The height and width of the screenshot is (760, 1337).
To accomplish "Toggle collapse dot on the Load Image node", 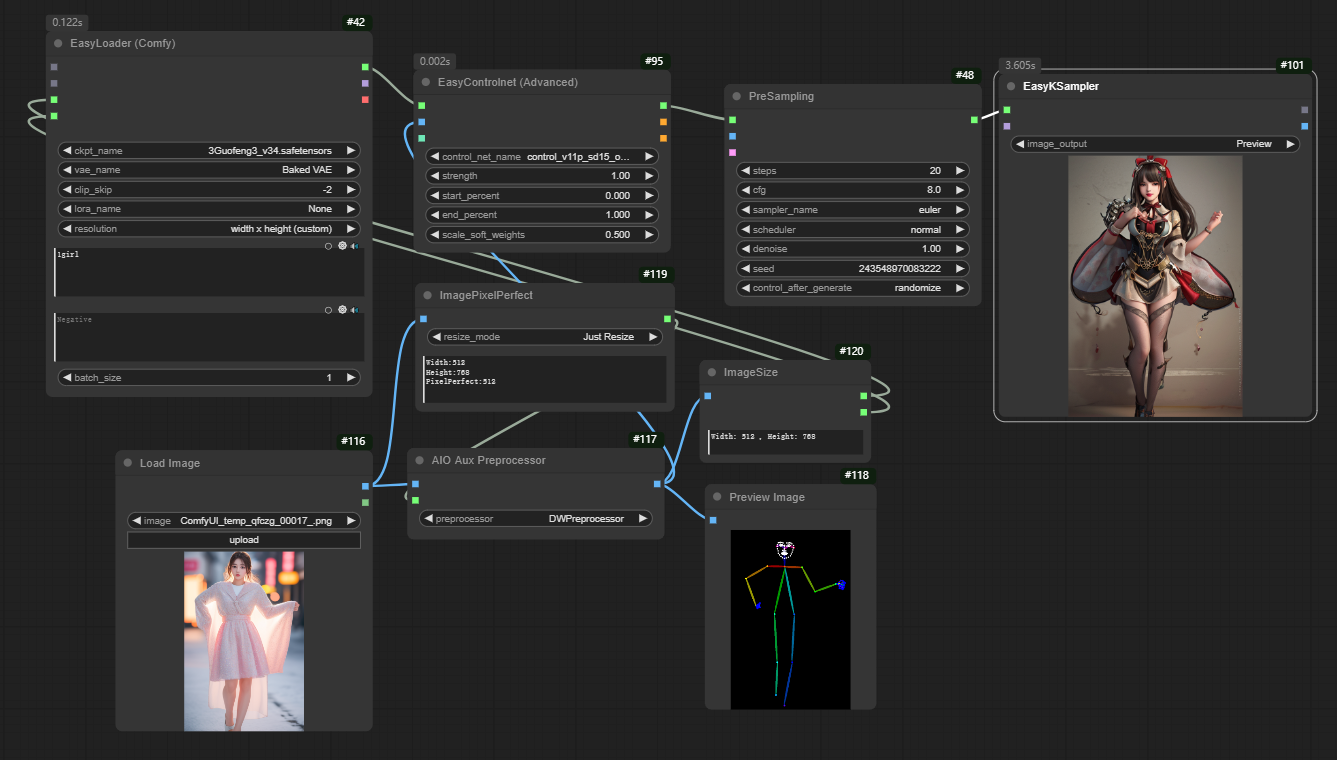I will tap(128, 464).
